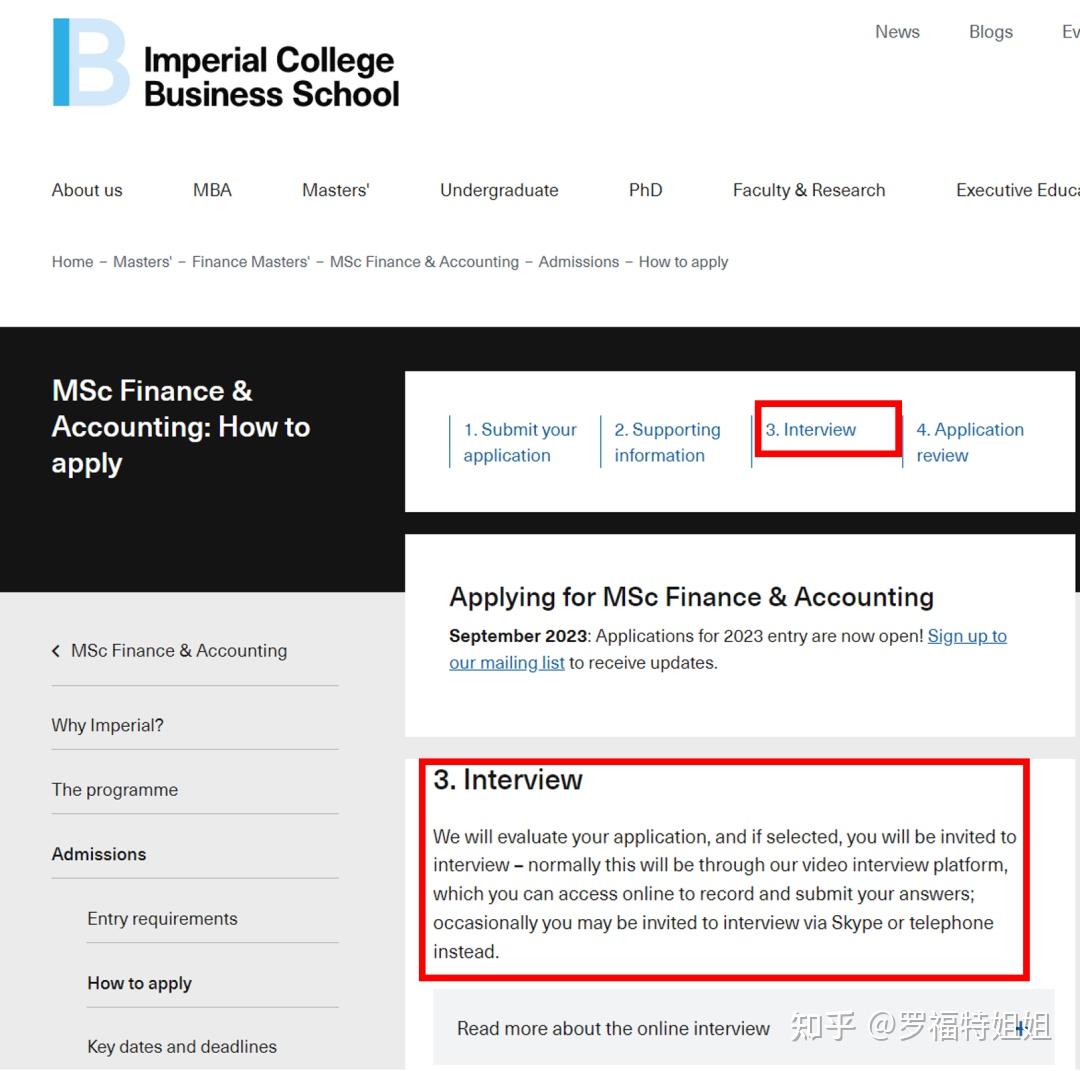Select MBA in the main navigation
The image size is (1080, 1071).
pos(212,190)
